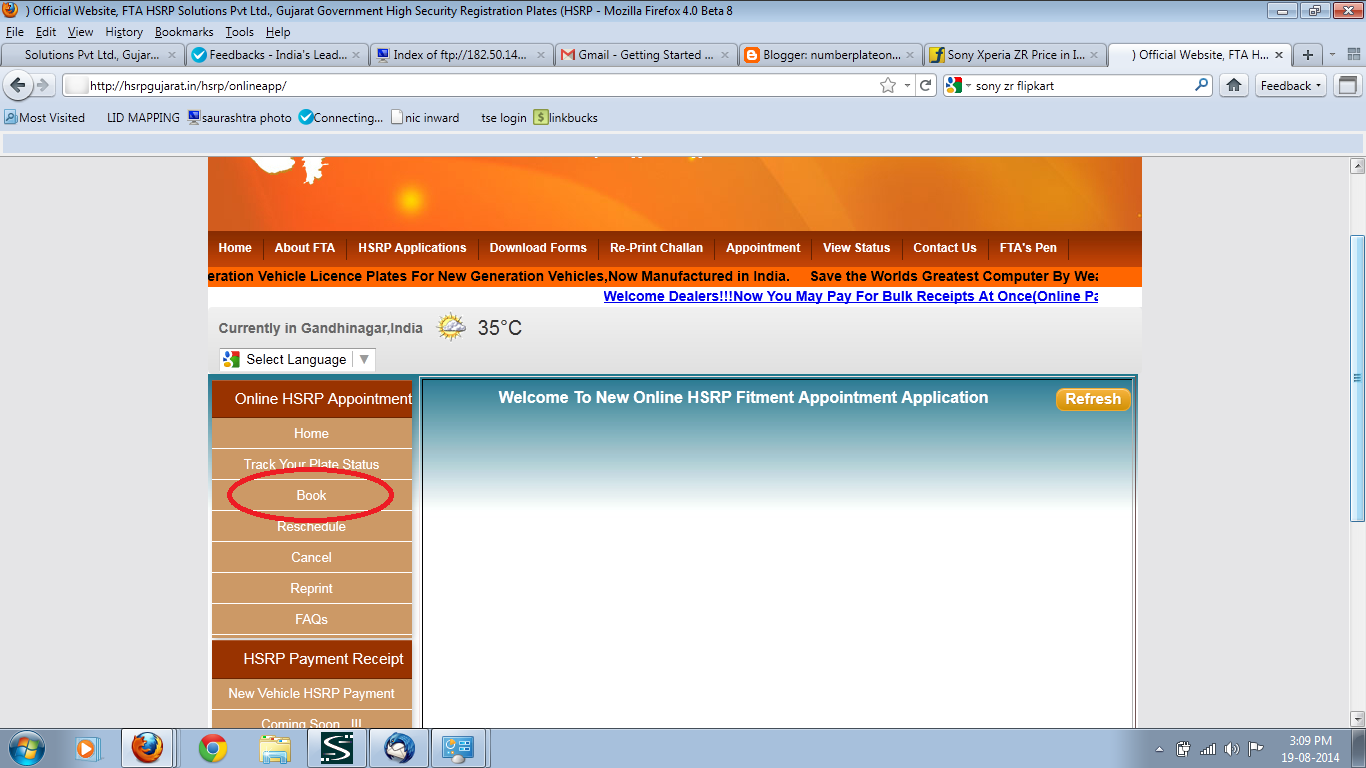Open the Welcome Dealers bulk payment link

pyautogui.click(x=850, y=296)
